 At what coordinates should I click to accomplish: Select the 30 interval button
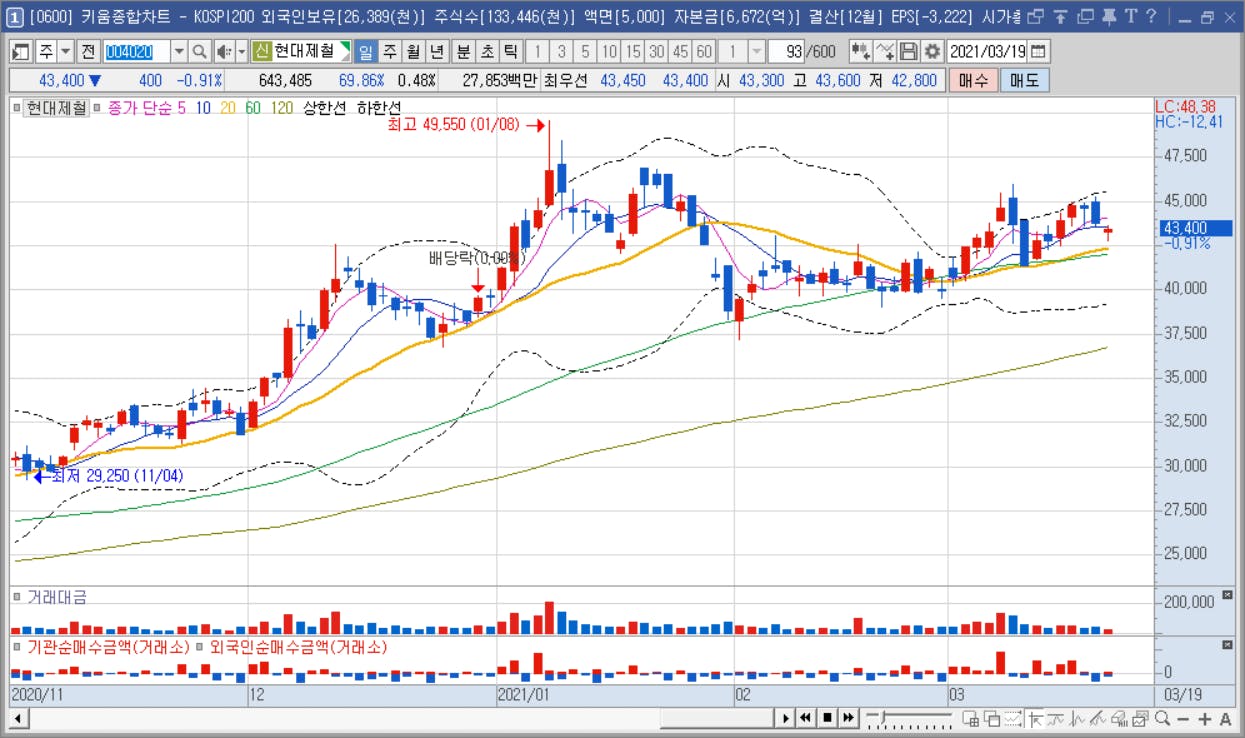[x=656, y=52]
